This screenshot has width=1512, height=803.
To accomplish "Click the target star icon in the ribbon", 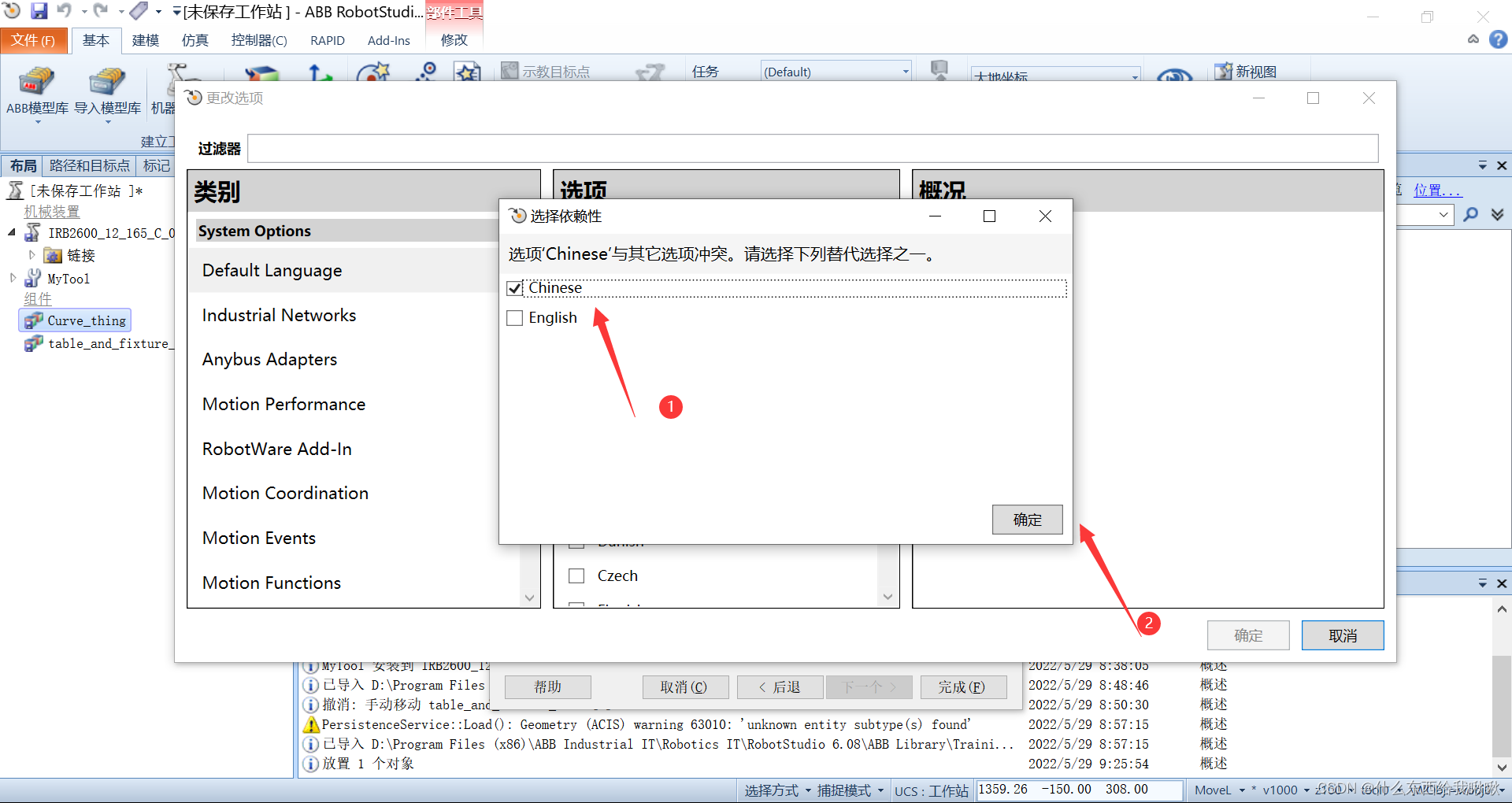I will (372, 73).
